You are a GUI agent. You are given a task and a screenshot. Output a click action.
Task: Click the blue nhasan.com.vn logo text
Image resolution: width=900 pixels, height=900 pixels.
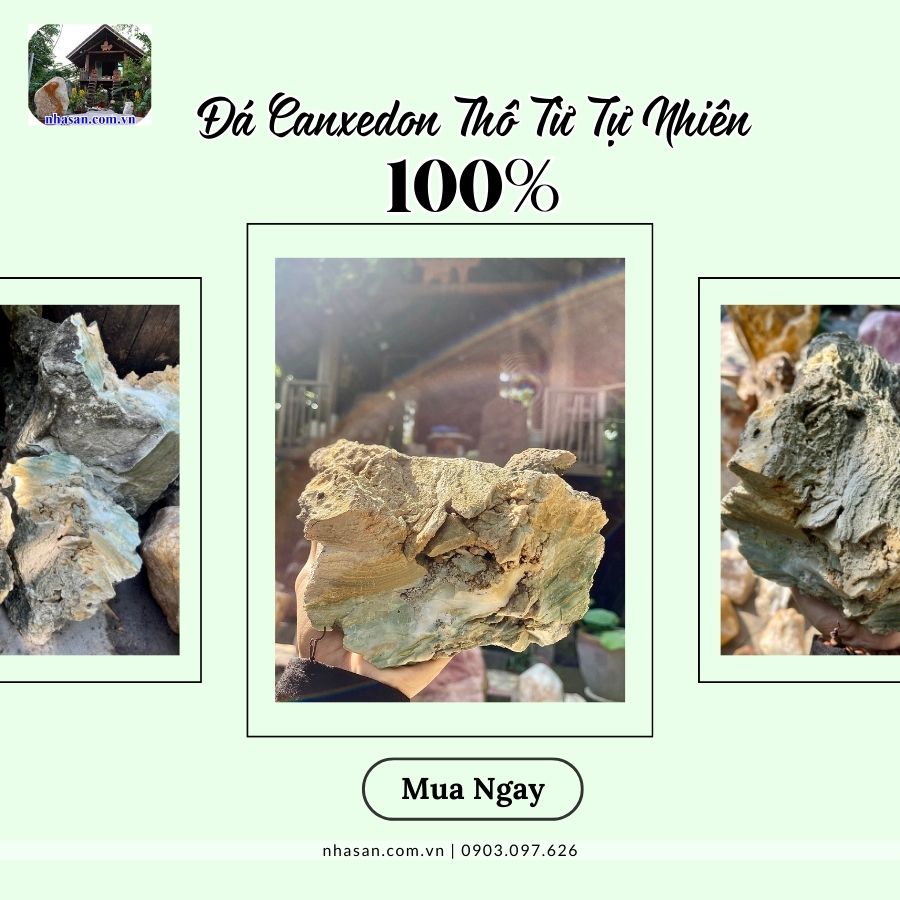click(90, 119)
